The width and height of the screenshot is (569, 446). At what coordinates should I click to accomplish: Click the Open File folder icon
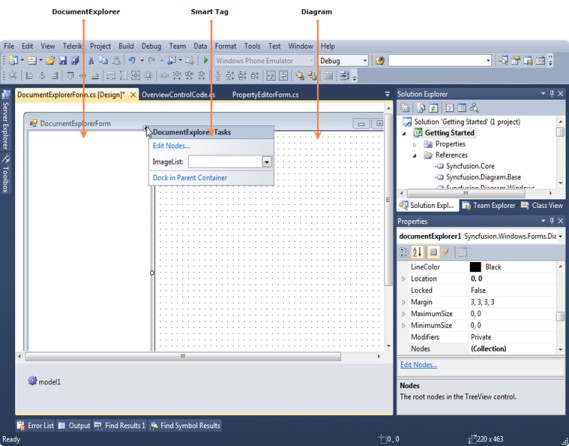[x=50, y=61]
